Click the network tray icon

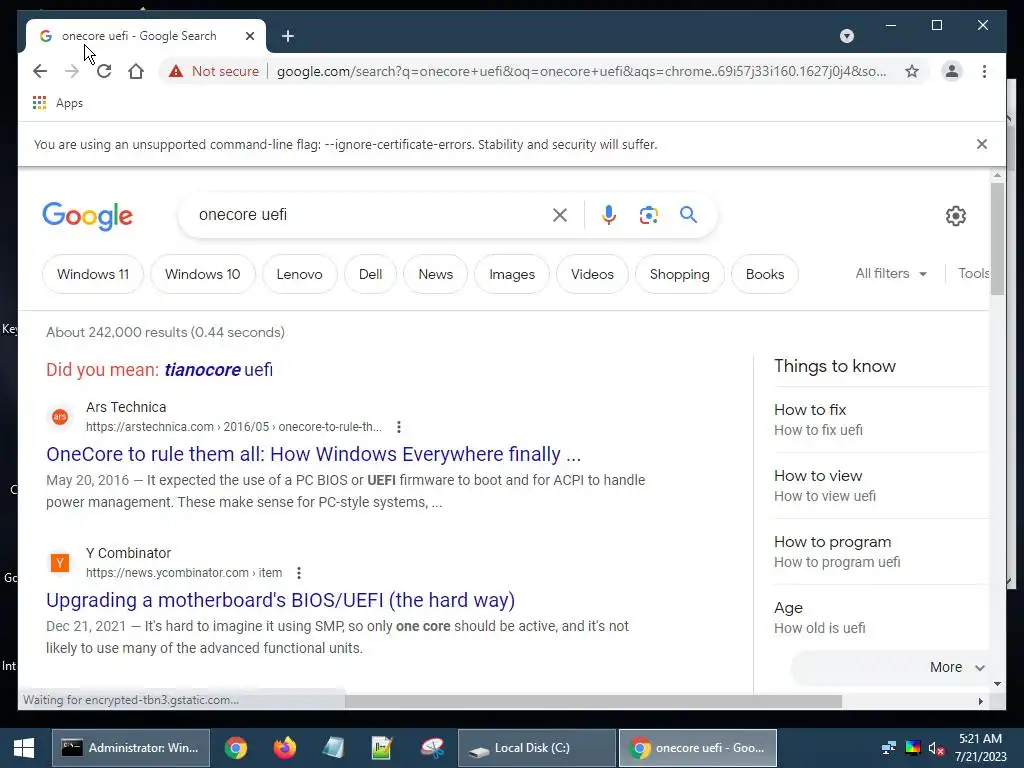pos(888,748)
